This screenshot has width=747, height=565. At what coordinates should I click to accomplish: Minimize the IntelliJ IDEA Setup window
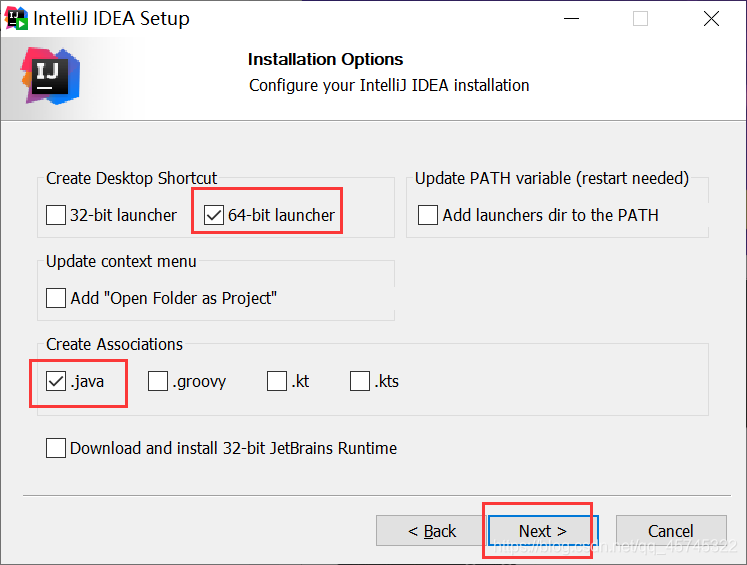[571, 19]
